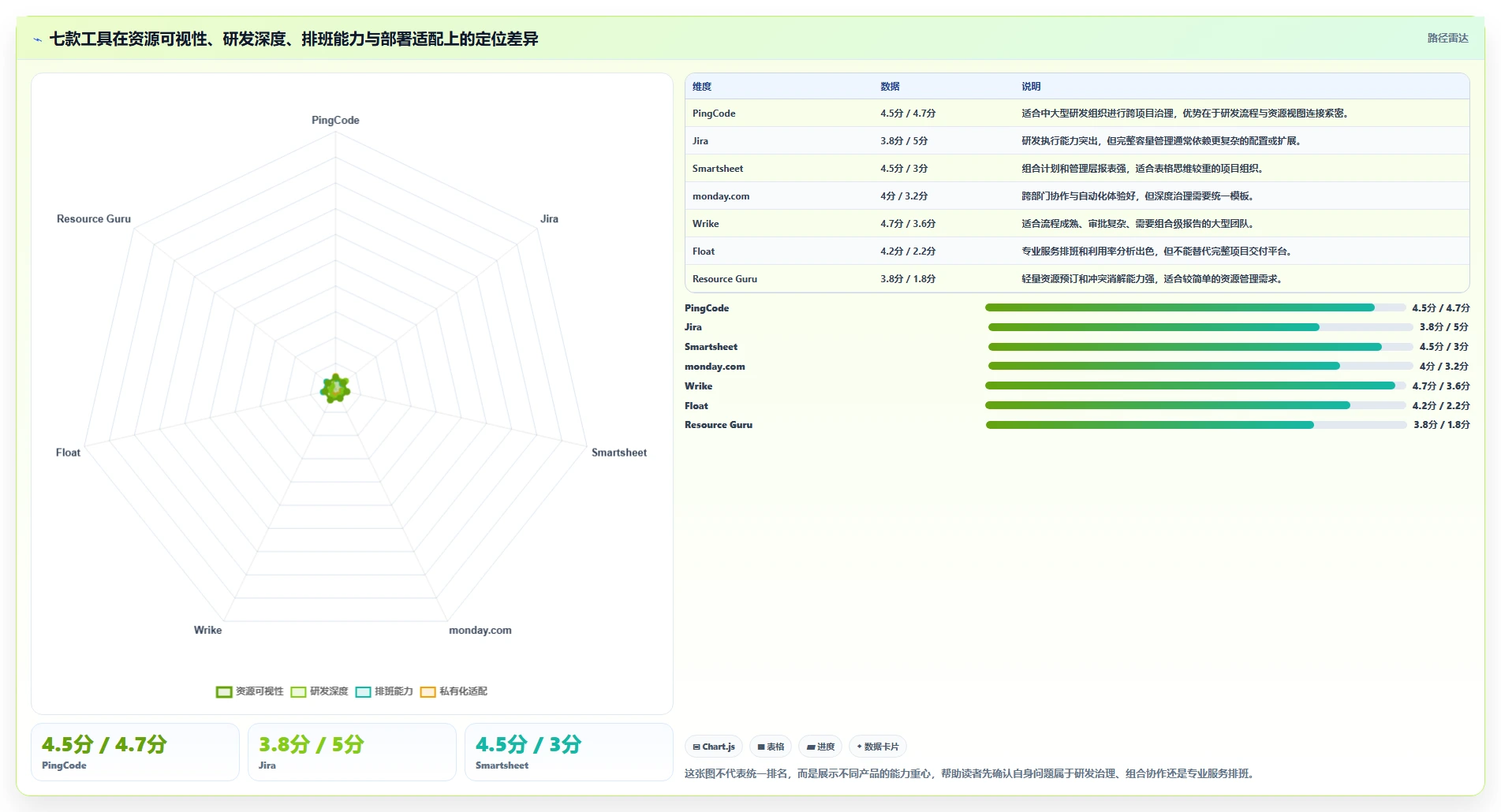Click the 4.7分 / 3.6分 table cell
The width and height of the screenshot is (1501, 812).
click(908, 224)
